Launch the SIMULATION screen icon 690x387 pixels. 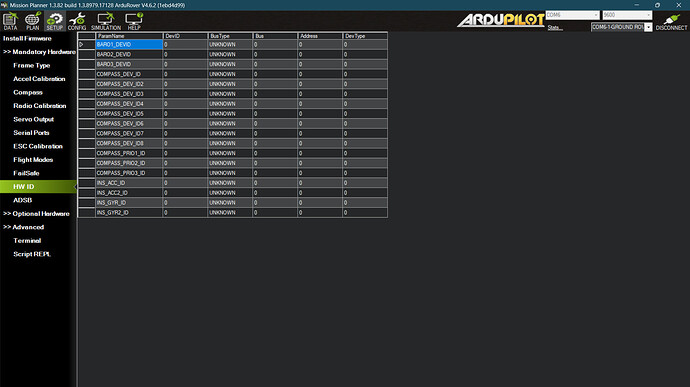pyautogui.click(x=106, y=21)
